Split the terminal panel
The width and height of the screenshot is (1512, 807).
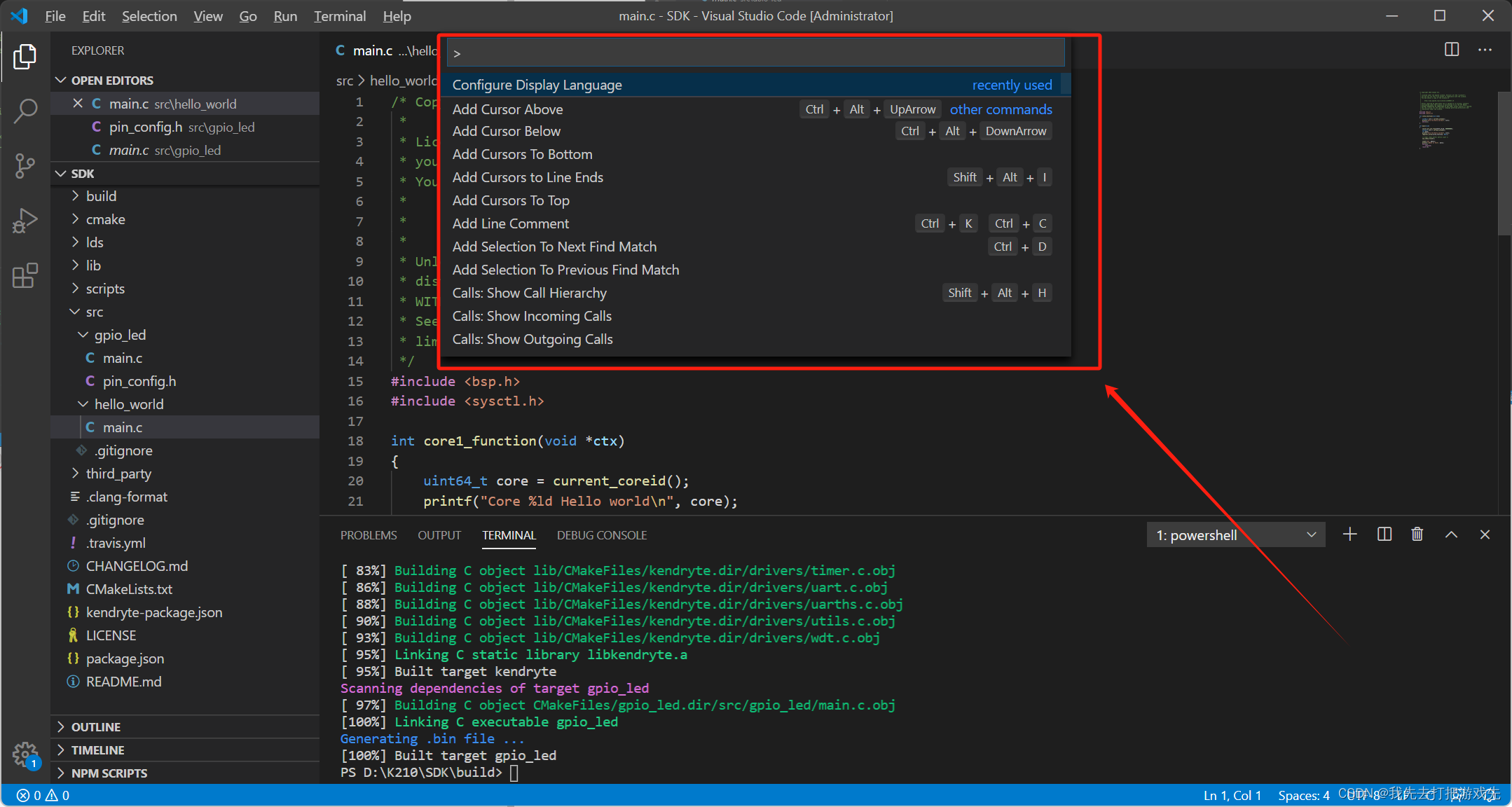pyautogui.click(x=1384, y=534)
